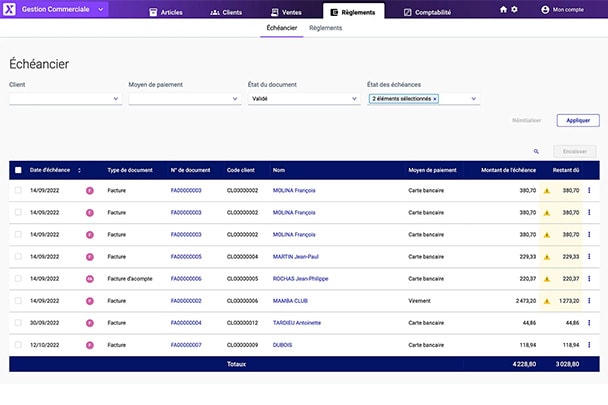
Task: Remove the '2 éléments sélectionnés' filter tag
Action: coord(435,99)
